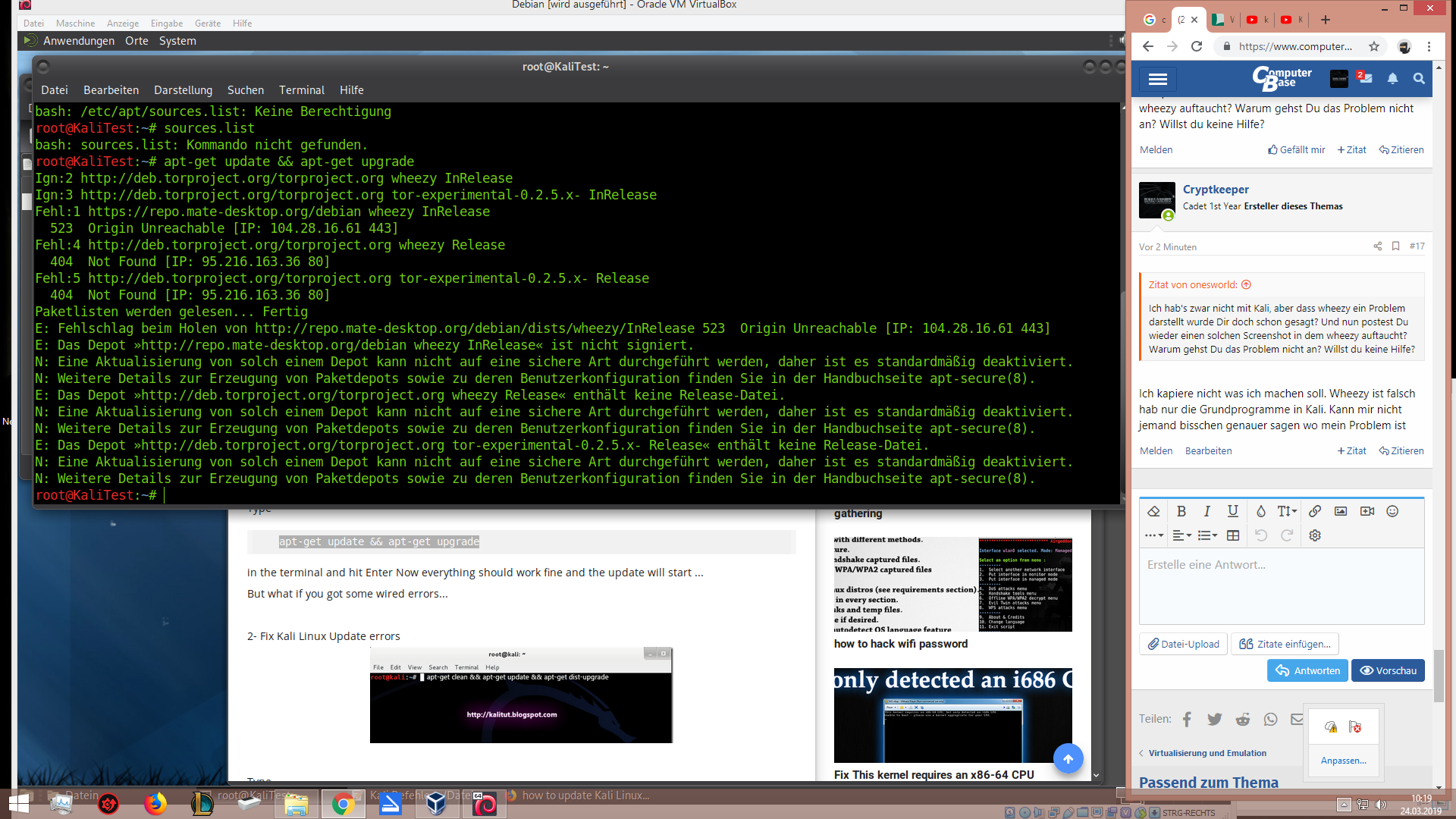This screenshot has height=819, width=1456.
Task: Expand the text alignment dropdown
Action: (x=1181, y=535)
